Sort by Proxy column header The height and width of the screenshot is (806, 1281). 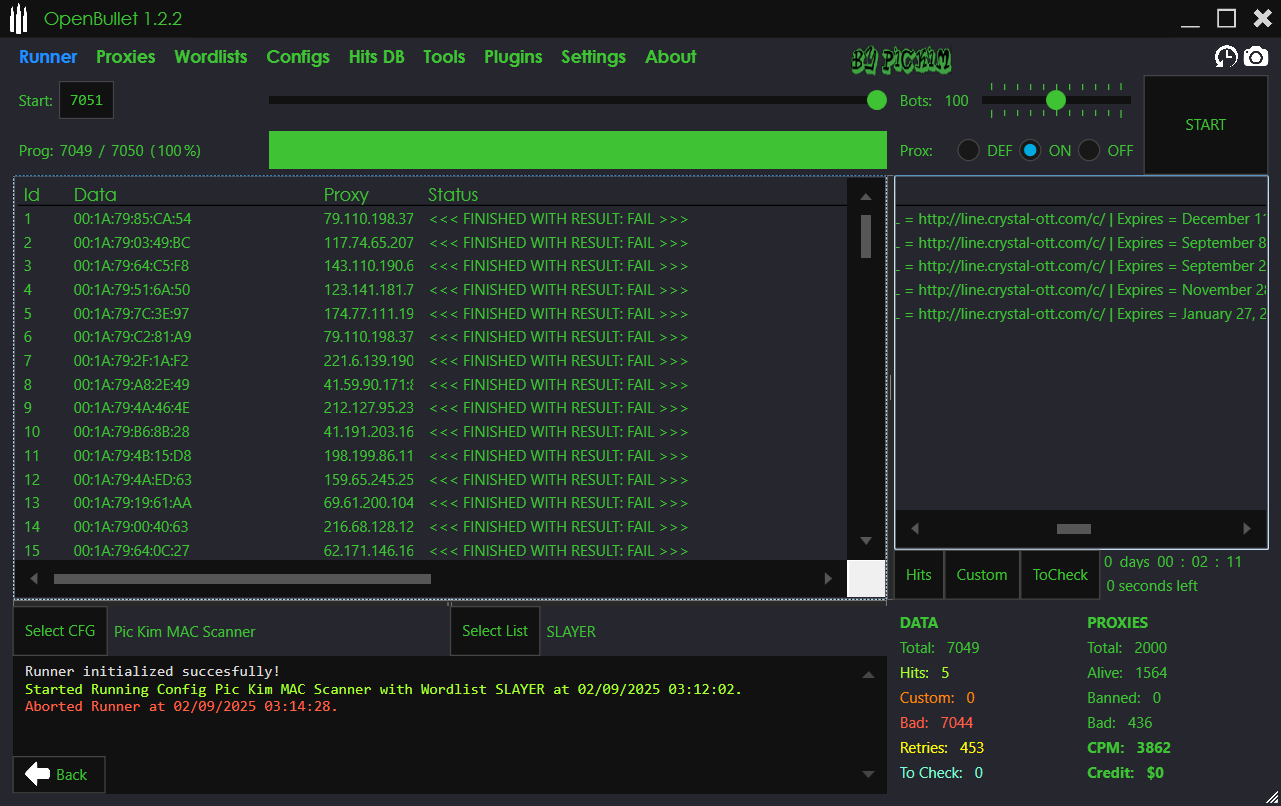pos(346,195)
